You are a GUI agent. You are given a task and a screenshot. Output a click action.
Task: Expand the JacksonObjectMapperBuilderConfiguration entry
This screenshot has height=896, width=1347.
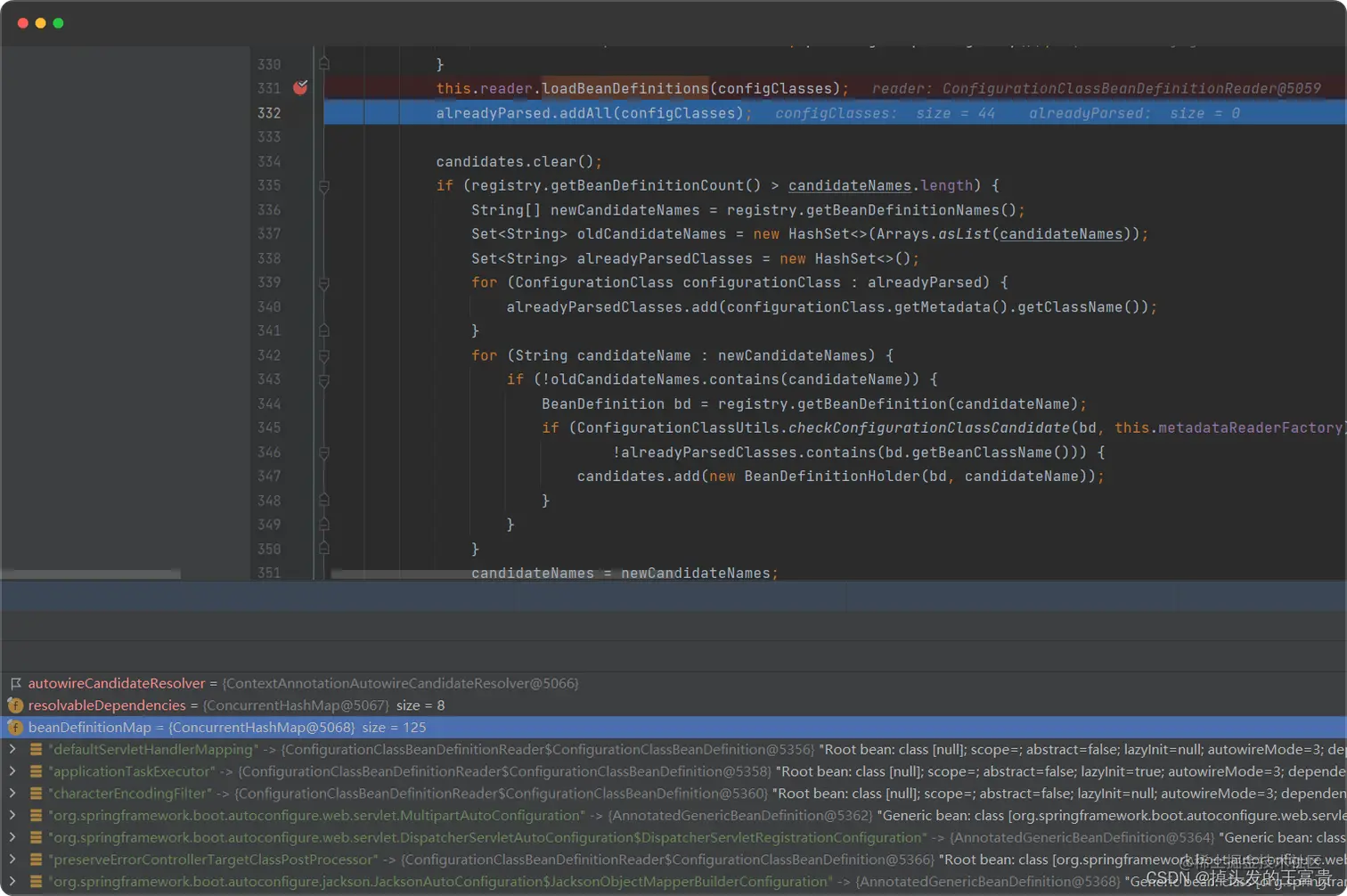pyautogui.click(x=12, y=882)
